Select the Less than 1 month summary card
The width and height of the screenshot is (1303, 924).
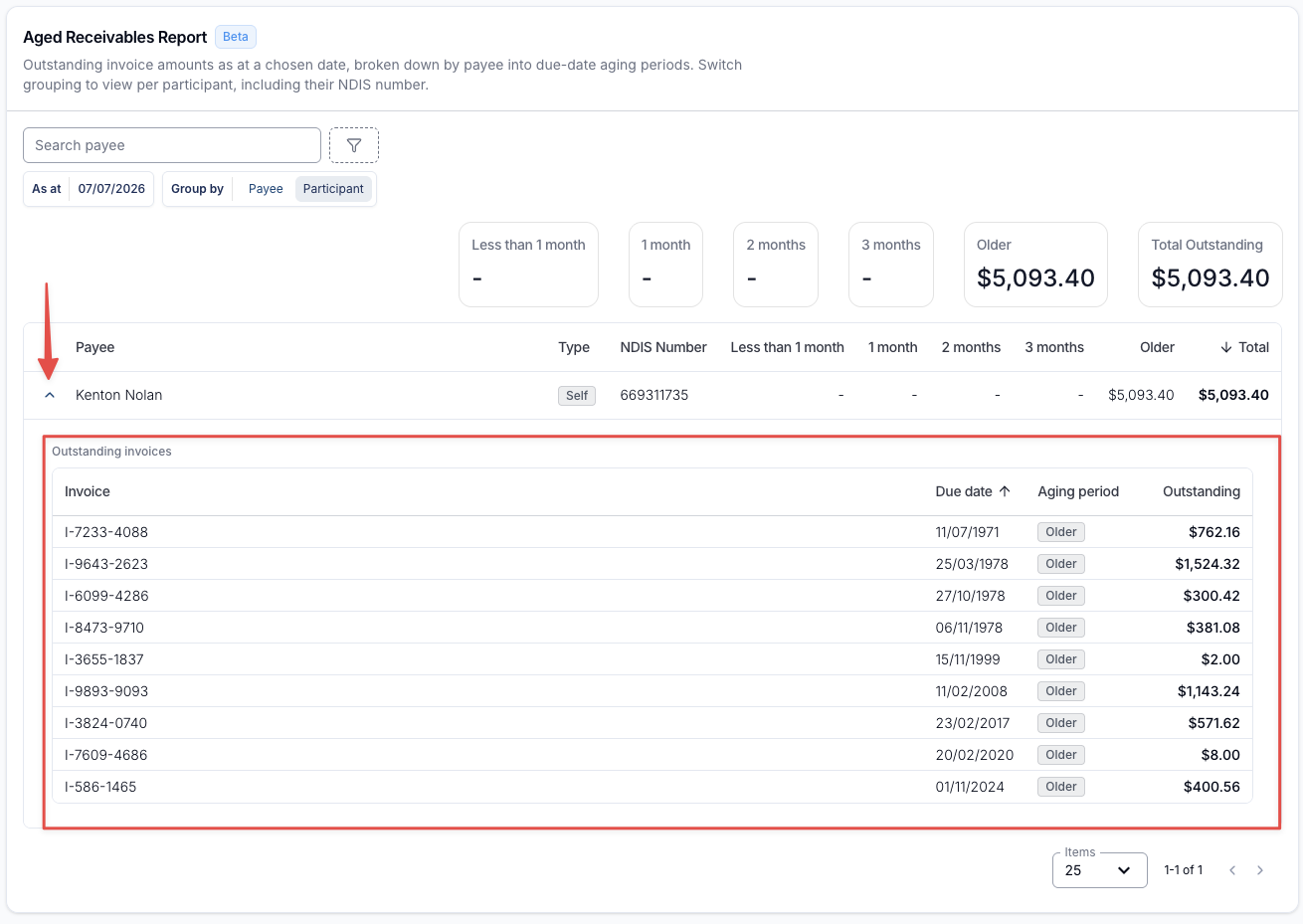pyautogui.click(x=528, y=265)
